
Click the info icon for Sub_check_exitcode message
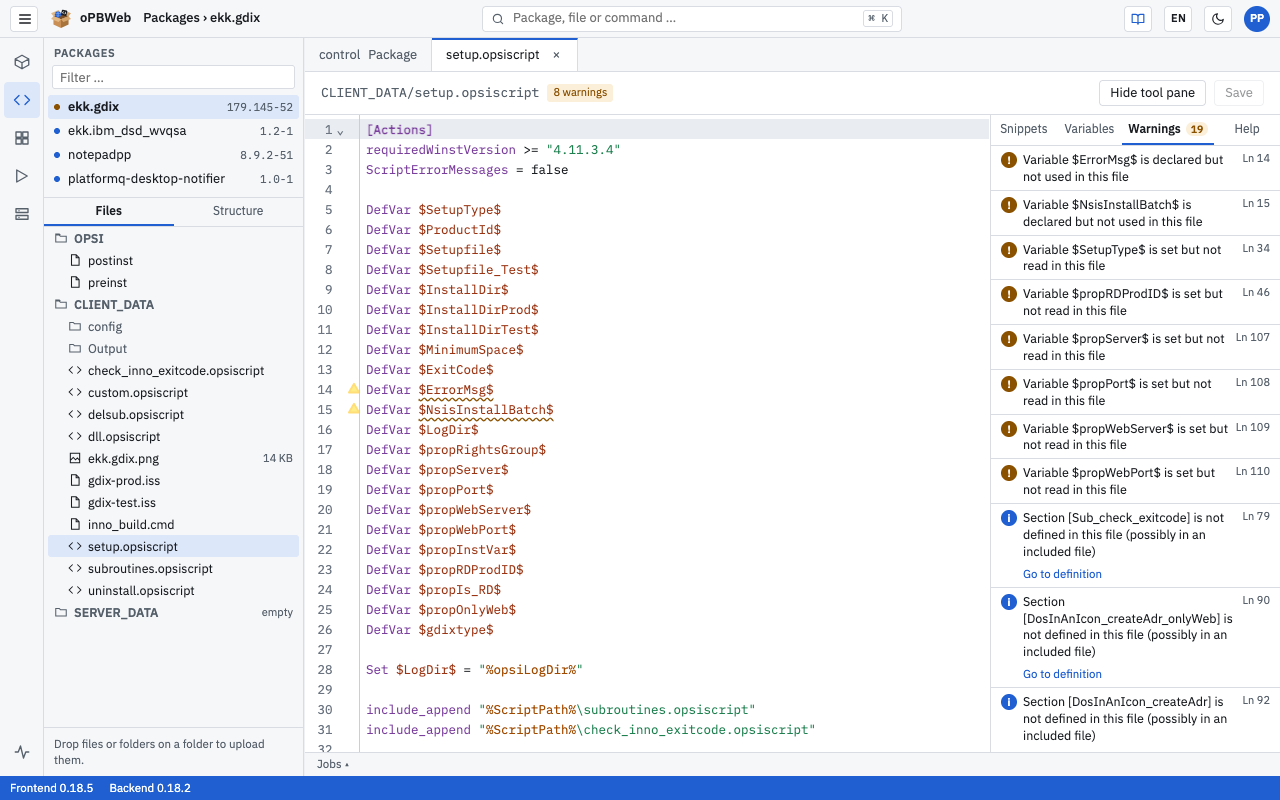point(1009,518)
